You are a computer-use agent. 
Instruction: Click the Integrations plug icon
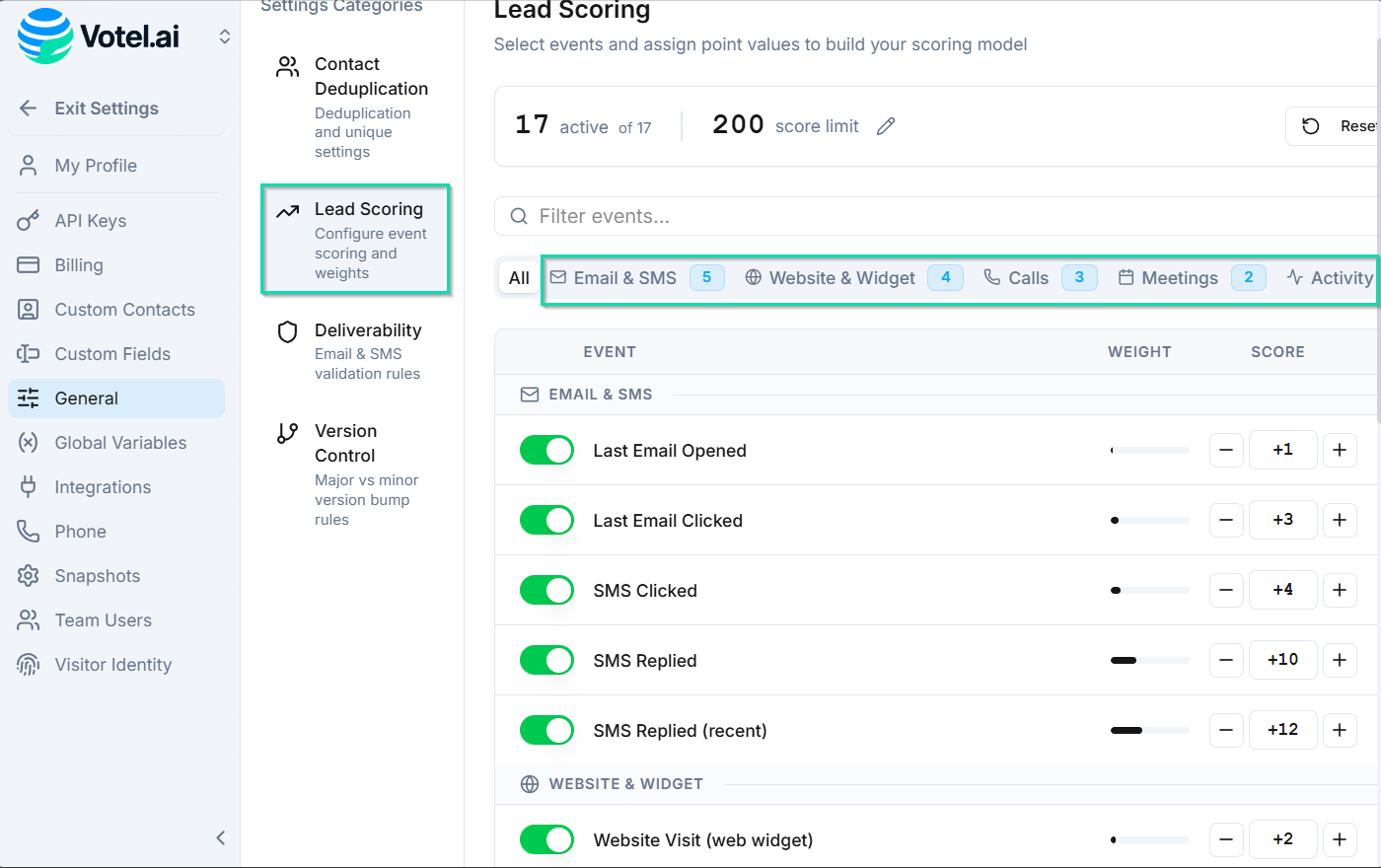point(29,487)
